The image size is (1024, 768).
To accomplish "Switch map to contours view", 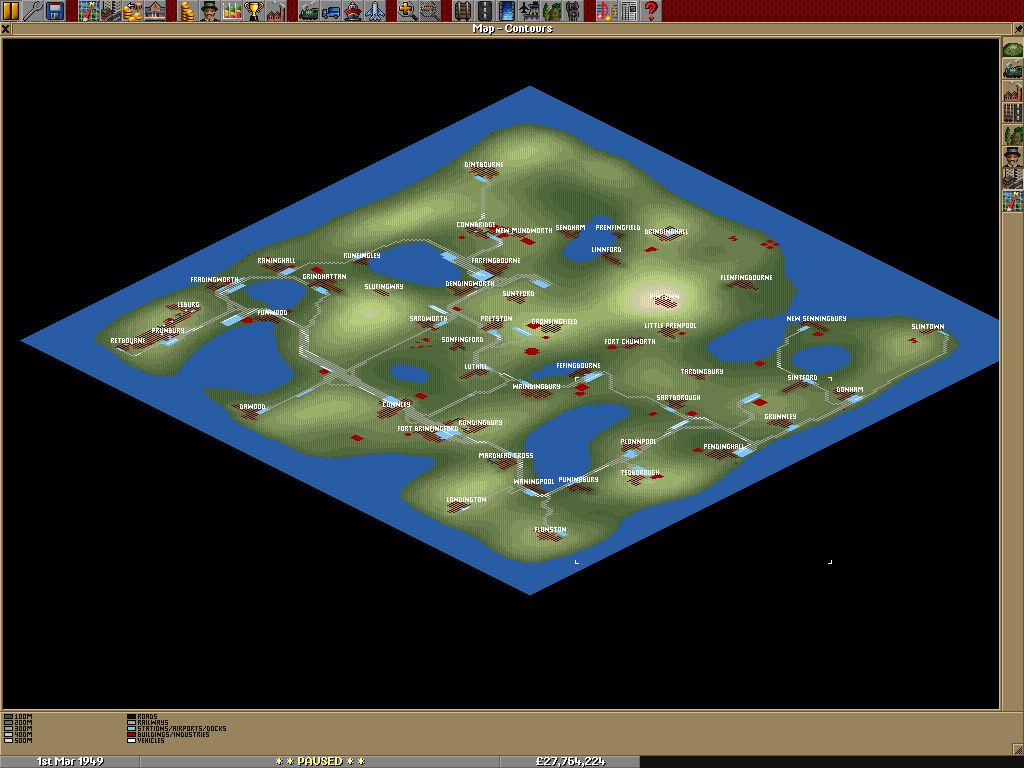I will [x=1012, y=49].
